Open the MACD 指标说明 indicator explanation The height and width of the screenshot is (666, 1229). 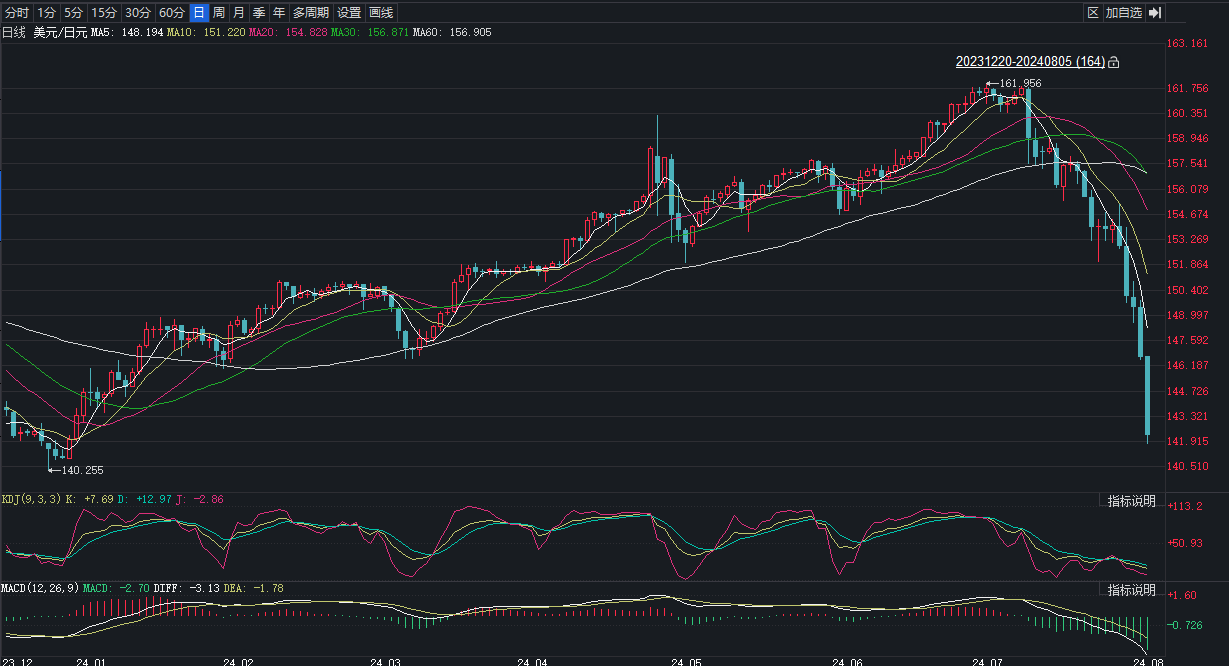[1131, 590]
